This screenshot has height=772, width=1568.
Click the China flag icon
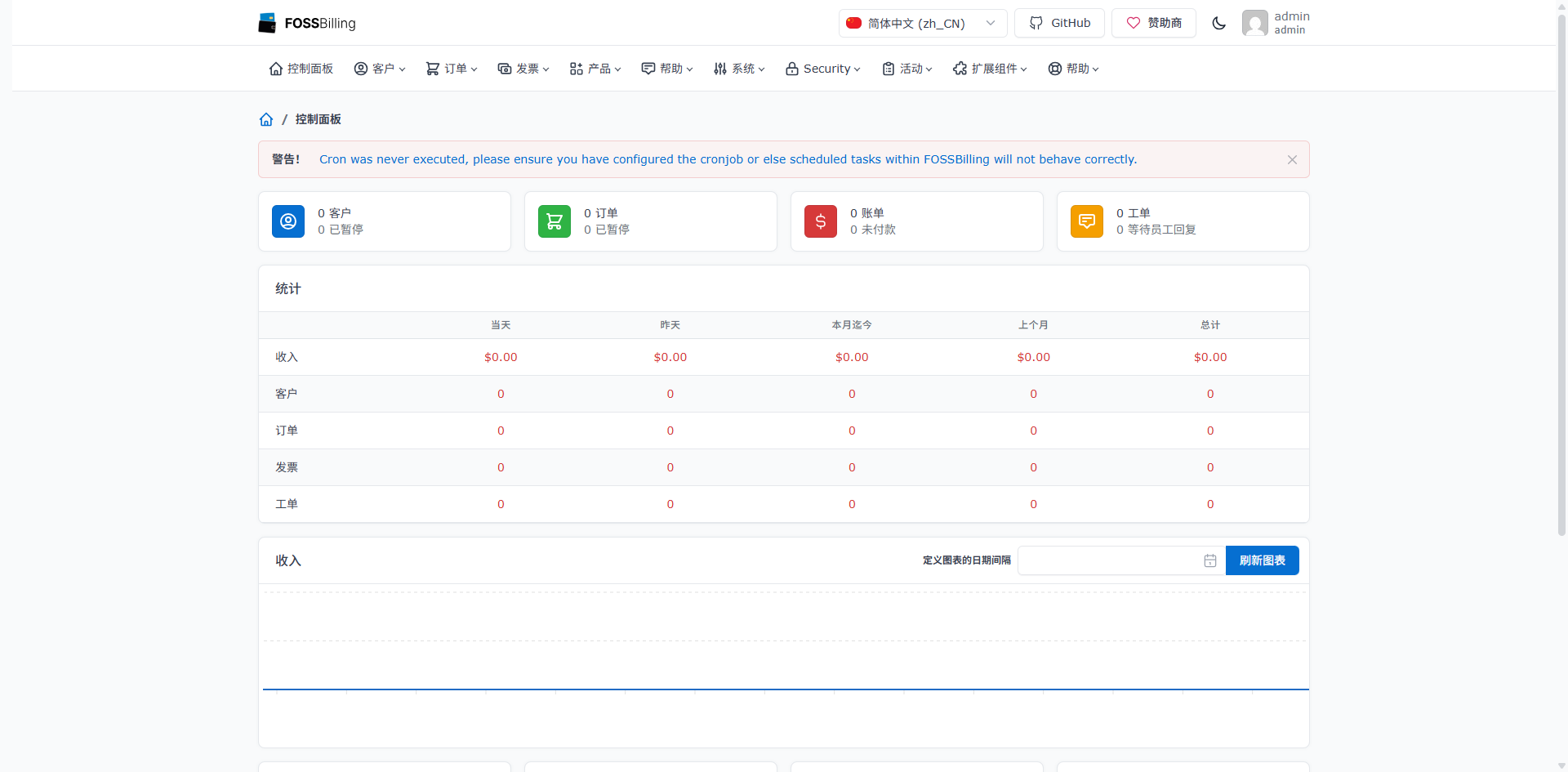(853, 23)
